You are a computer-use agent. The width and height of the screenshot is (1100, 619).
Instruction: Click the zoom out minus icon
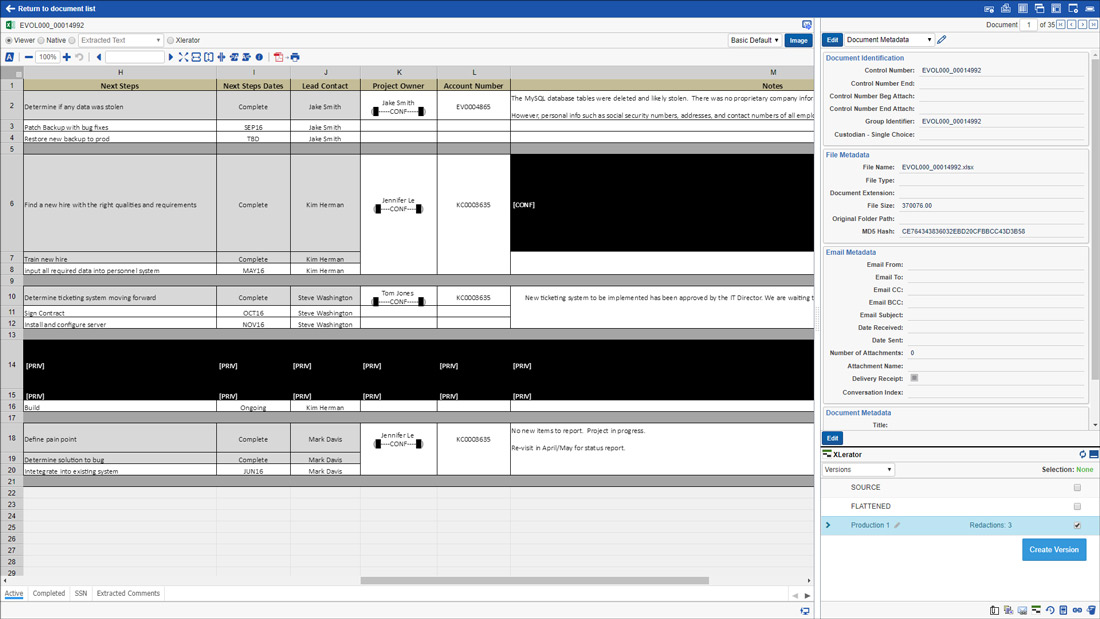tap(29, 57)
